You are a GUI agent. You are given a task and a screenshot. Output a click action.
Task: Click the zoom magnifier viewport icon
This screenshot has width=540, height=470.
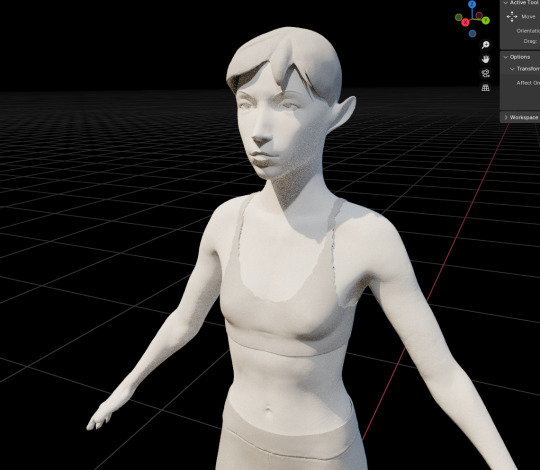point(486,45)
